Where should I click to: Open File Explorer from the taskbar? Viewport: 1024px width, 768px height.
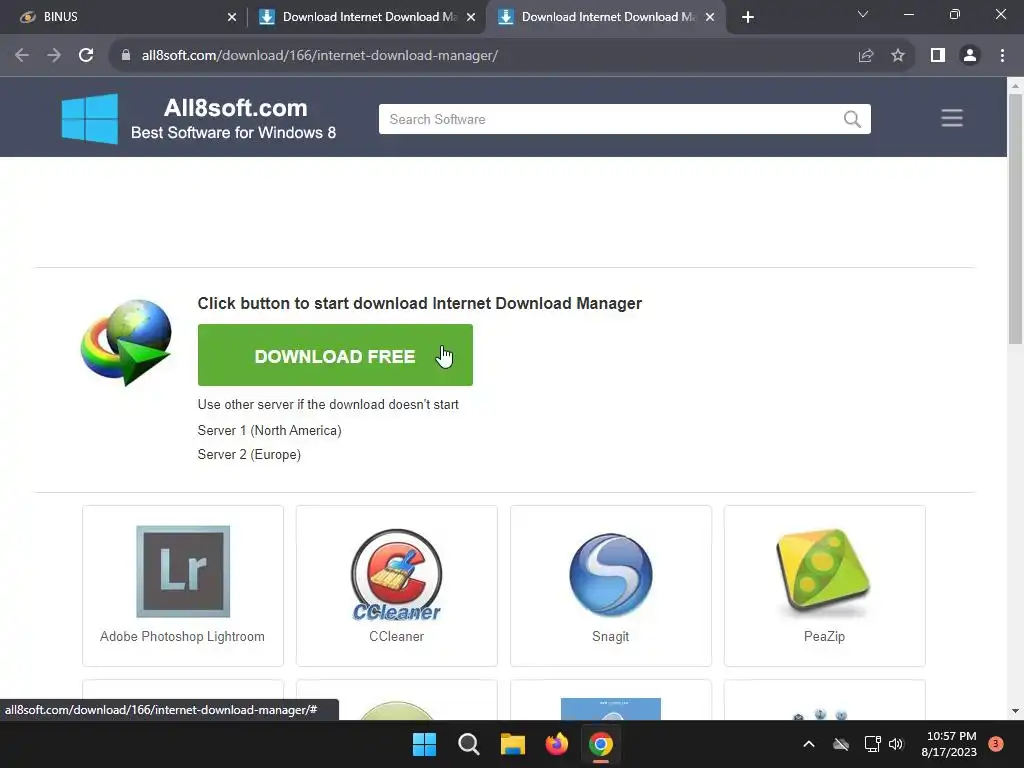point(513,744)
